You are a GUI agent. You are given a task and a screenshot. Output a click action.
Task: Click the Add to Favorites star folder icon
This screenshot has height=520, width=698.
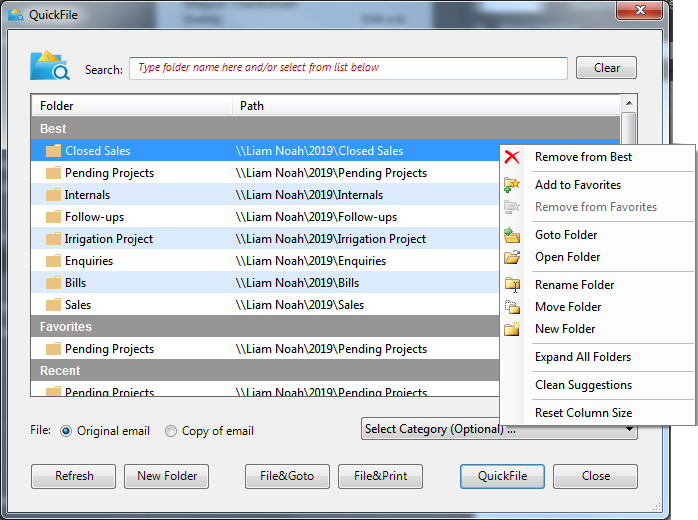pos(512,185)
